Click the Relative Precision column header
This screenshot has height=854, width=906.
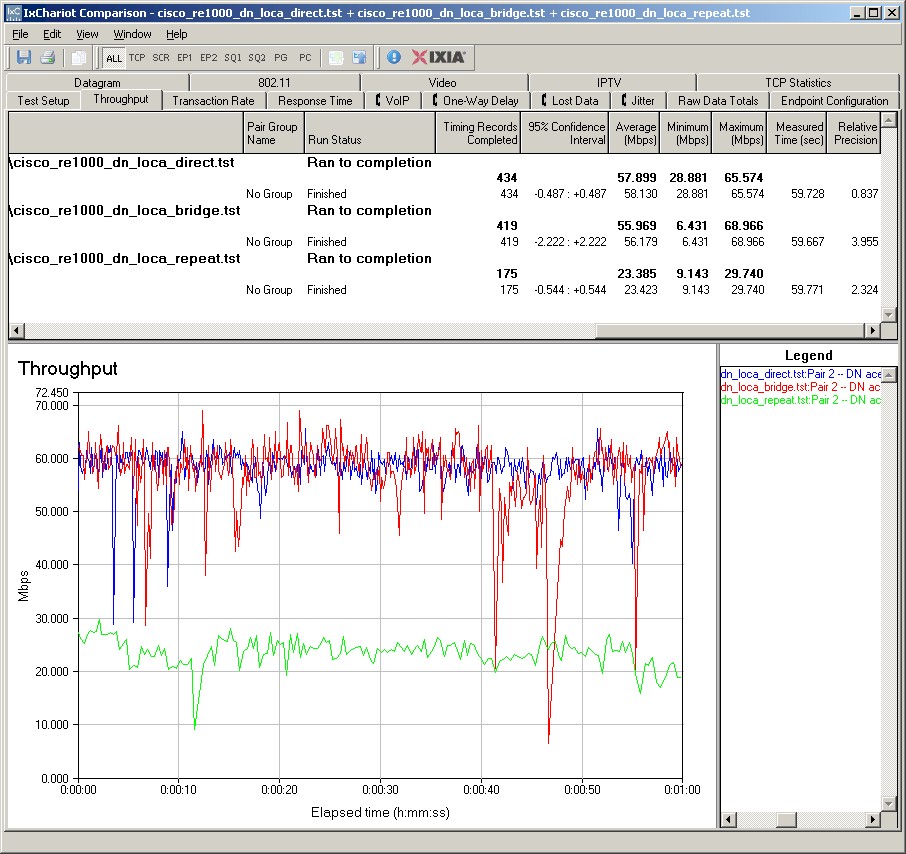(853, 133)
